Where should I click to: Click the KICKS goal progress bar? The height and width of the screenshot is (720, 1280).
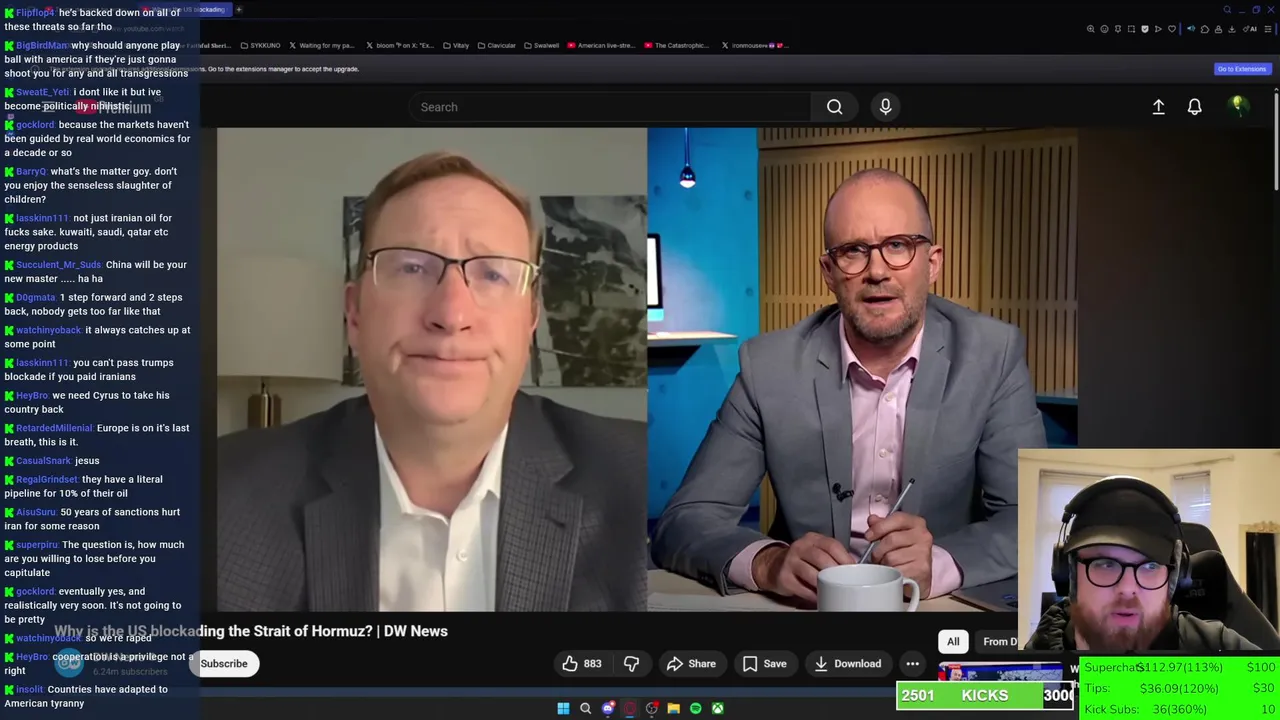pyautogui.click(x=986, y=696)
